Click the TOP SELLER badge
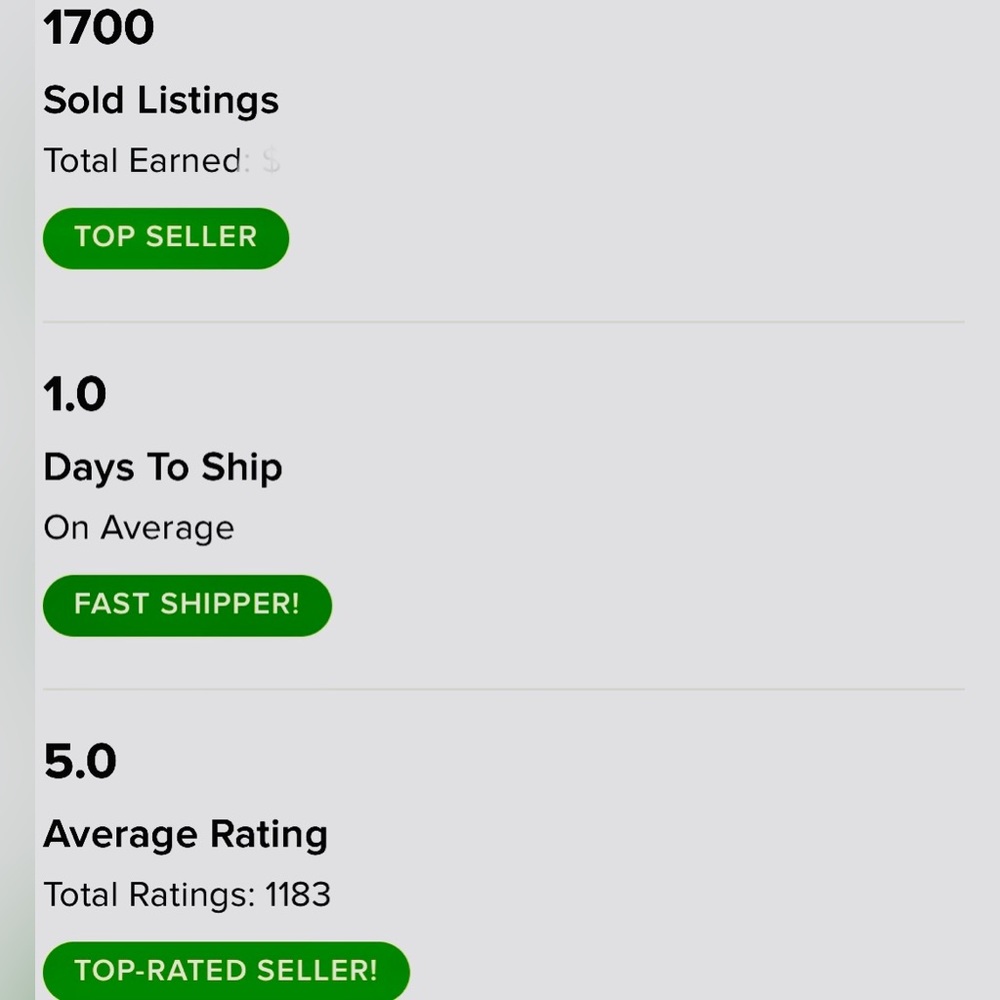1000x1000 pixels. pyautogui.click(x=165, y=238)
